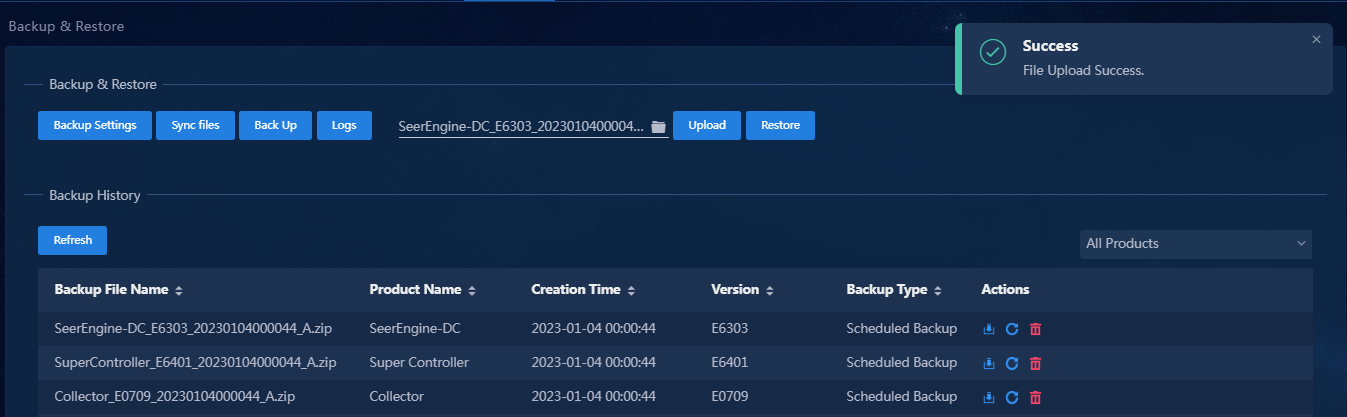Select Collector_E0709_20230104000044_A.zip file name

(x=175, y=397)
